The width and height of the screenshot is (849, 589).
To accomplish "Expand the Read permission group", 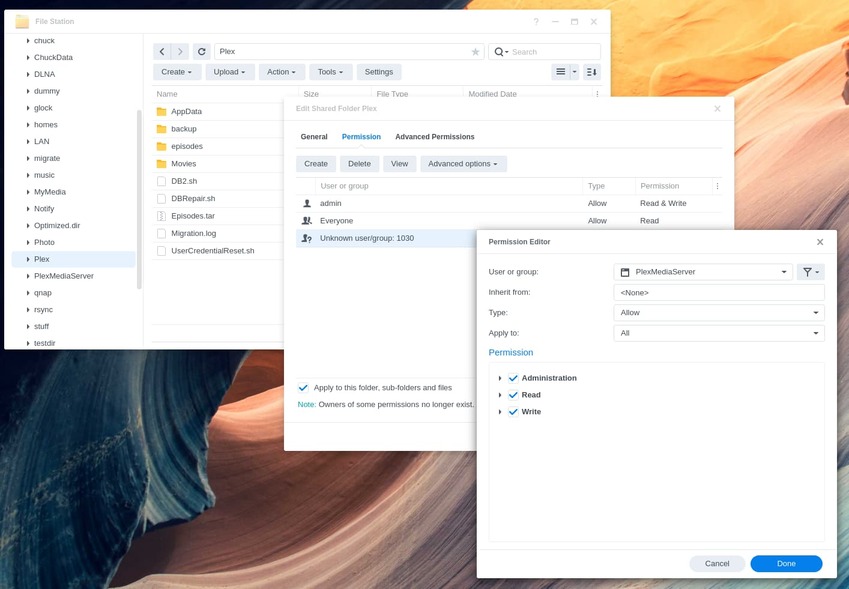I will (x=500, y=395).
